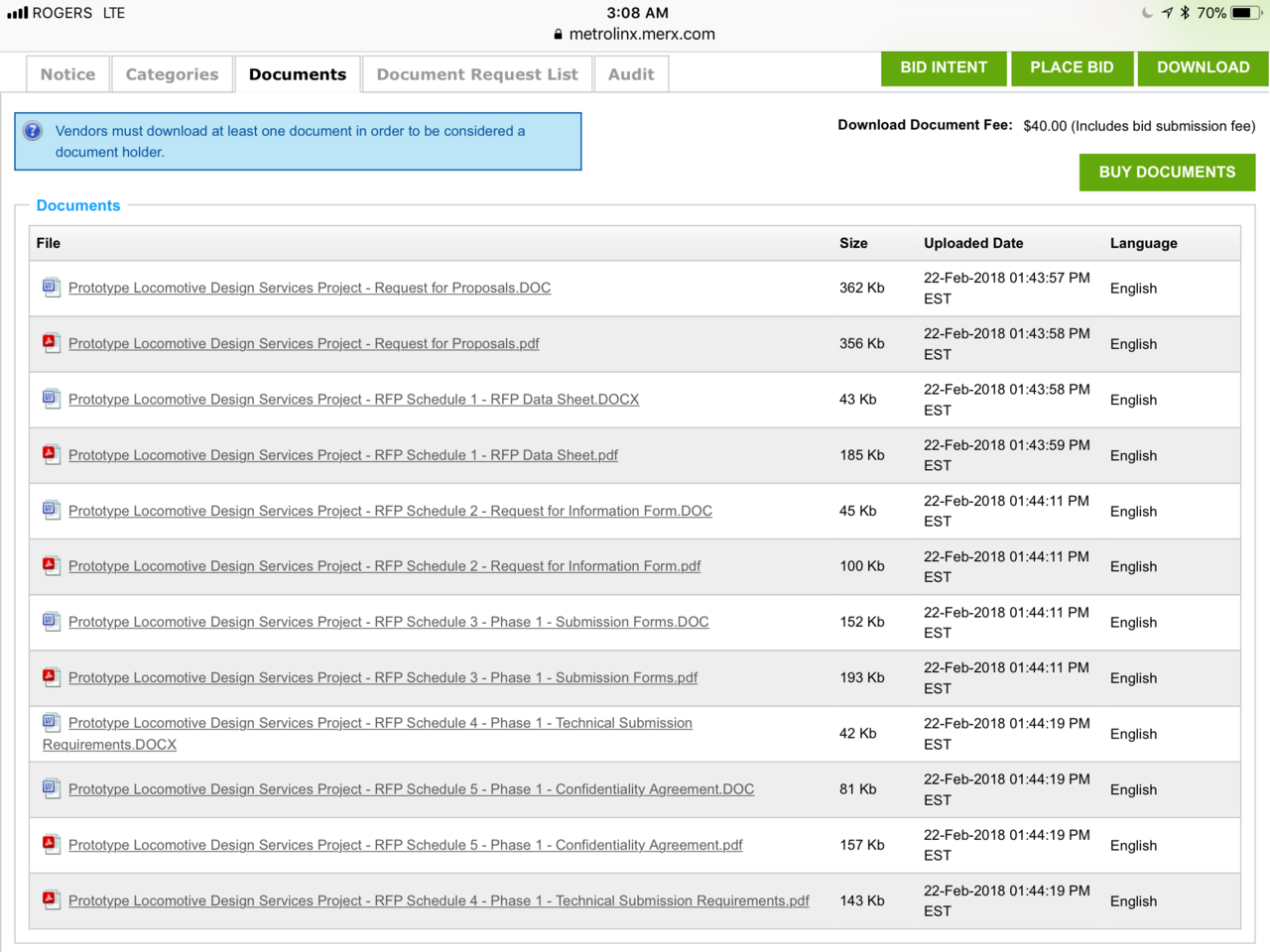Tap the metrolinx.merx.com address bar

[635, 34]
